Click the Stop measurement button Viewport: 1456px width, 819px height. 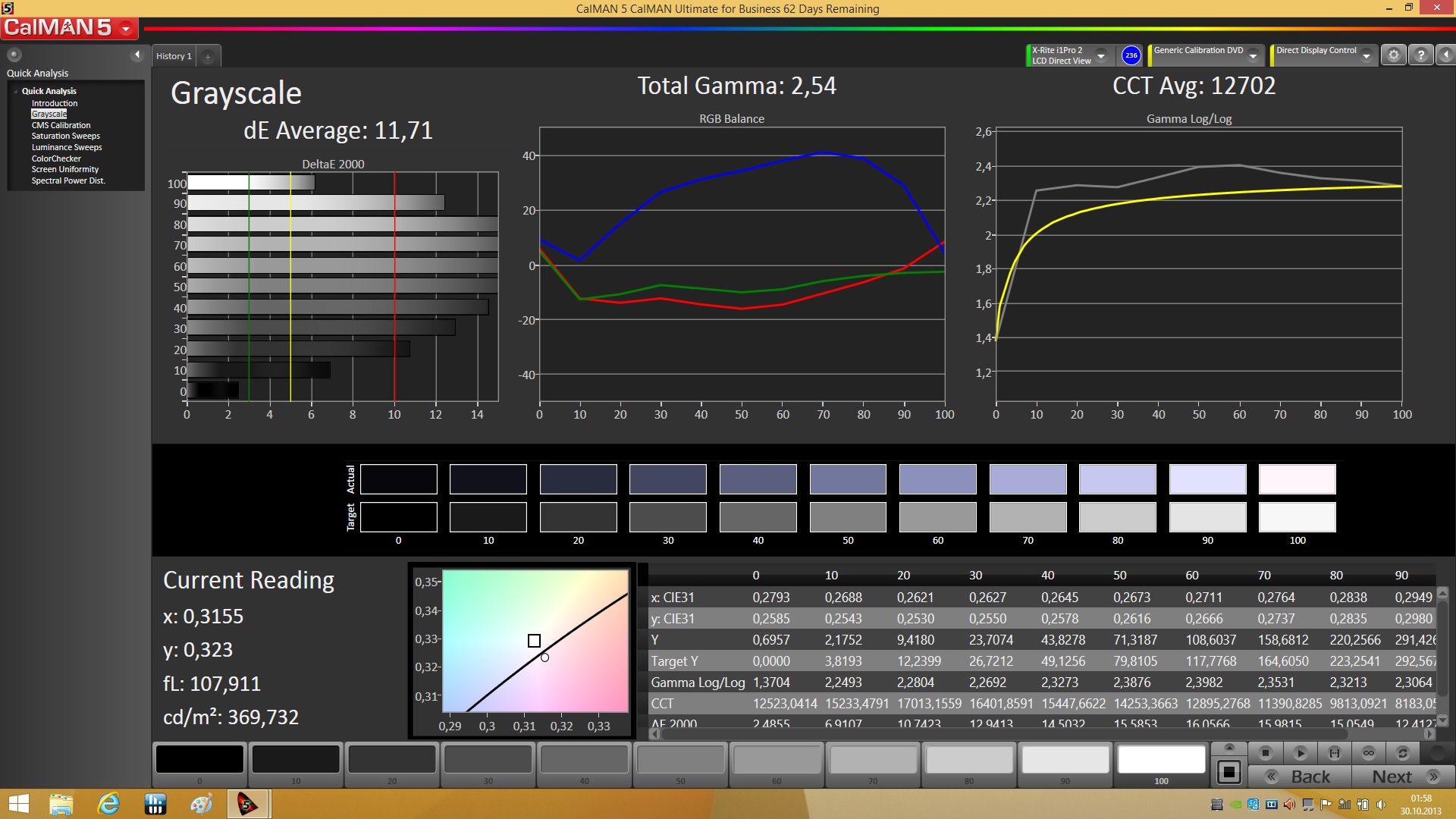pyautogui.click(x=1265, y=753)
